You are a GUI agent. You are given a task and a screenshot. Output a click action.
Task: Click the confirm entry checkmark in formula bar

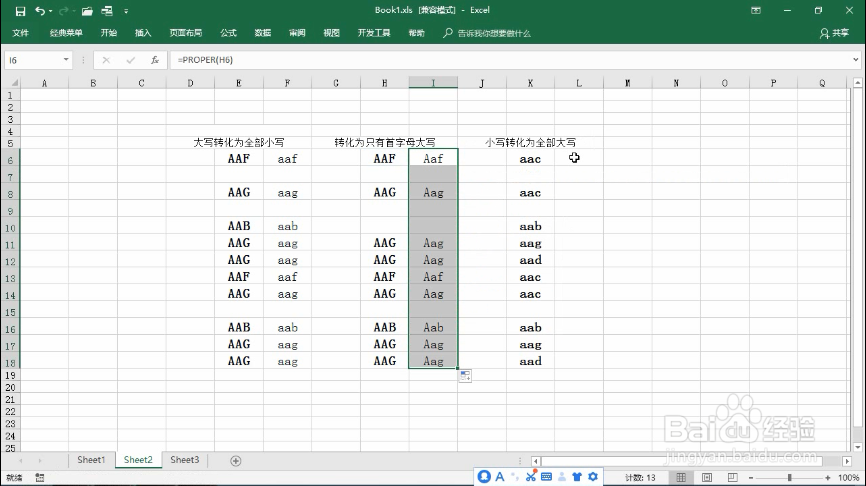130,60
